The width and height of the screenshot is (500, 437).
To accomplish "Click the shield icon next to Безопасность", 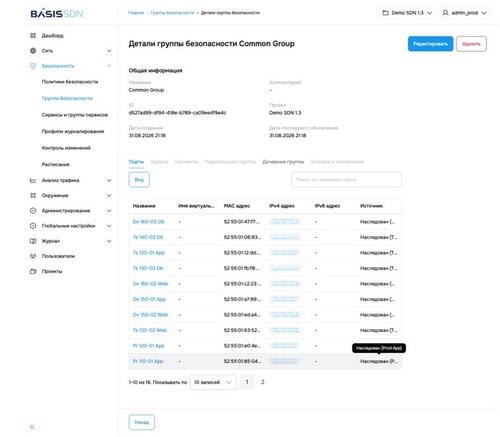I will coord(33,66).
